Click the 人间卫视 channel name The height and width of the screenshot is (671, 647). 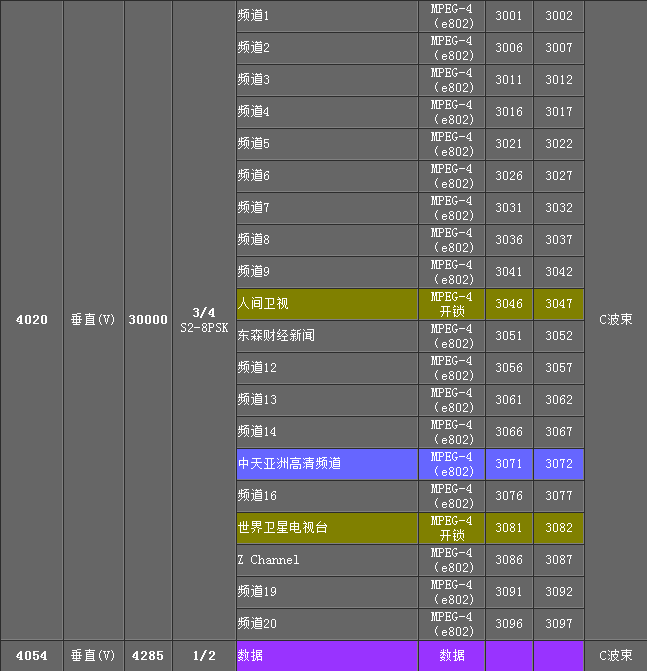point(263,304)
